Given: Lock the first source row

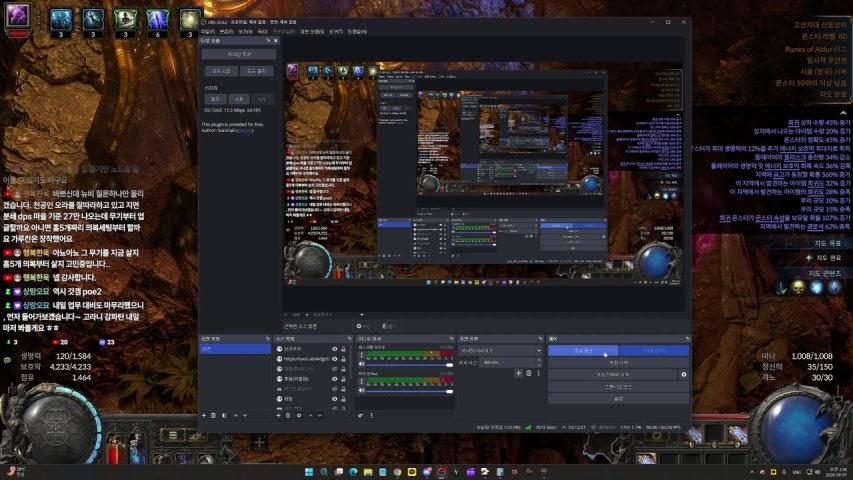Looking at the screenshot, I should click(x=343, y=349).
